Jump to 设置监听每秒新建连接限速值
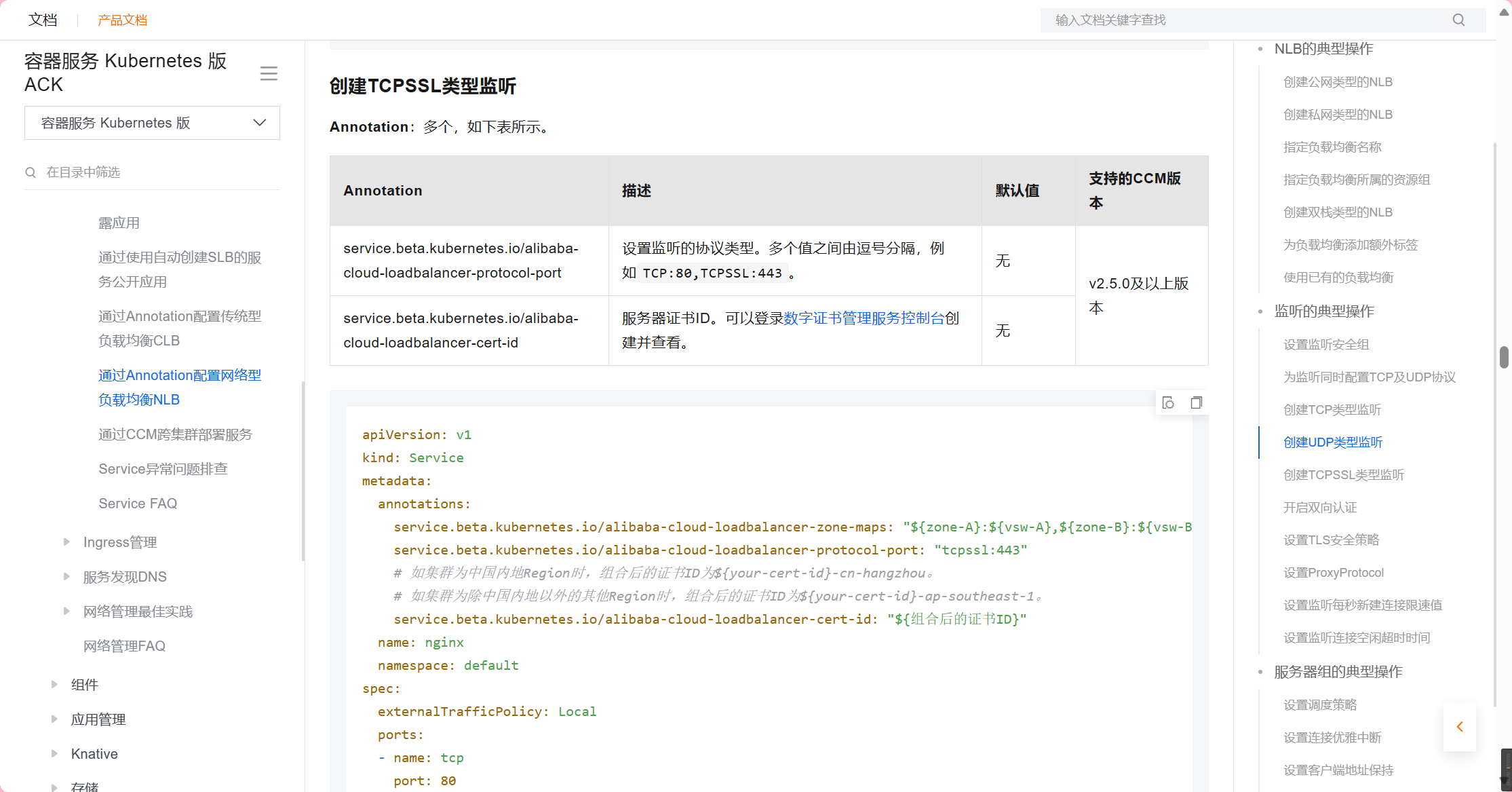The image size is (1512, 792). [1363, 605]
